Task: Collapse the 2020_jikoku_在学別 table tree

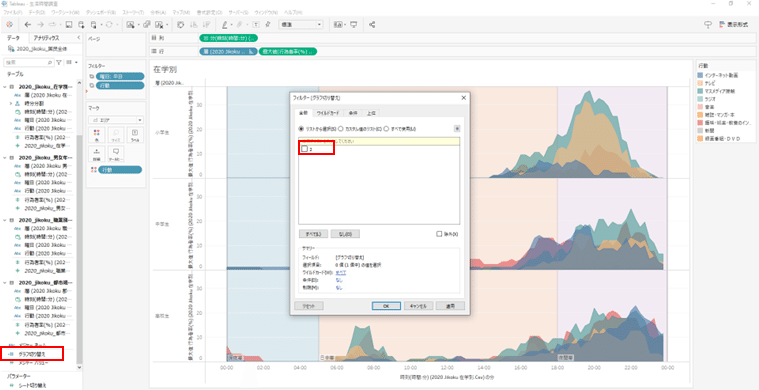Action: 5,86
